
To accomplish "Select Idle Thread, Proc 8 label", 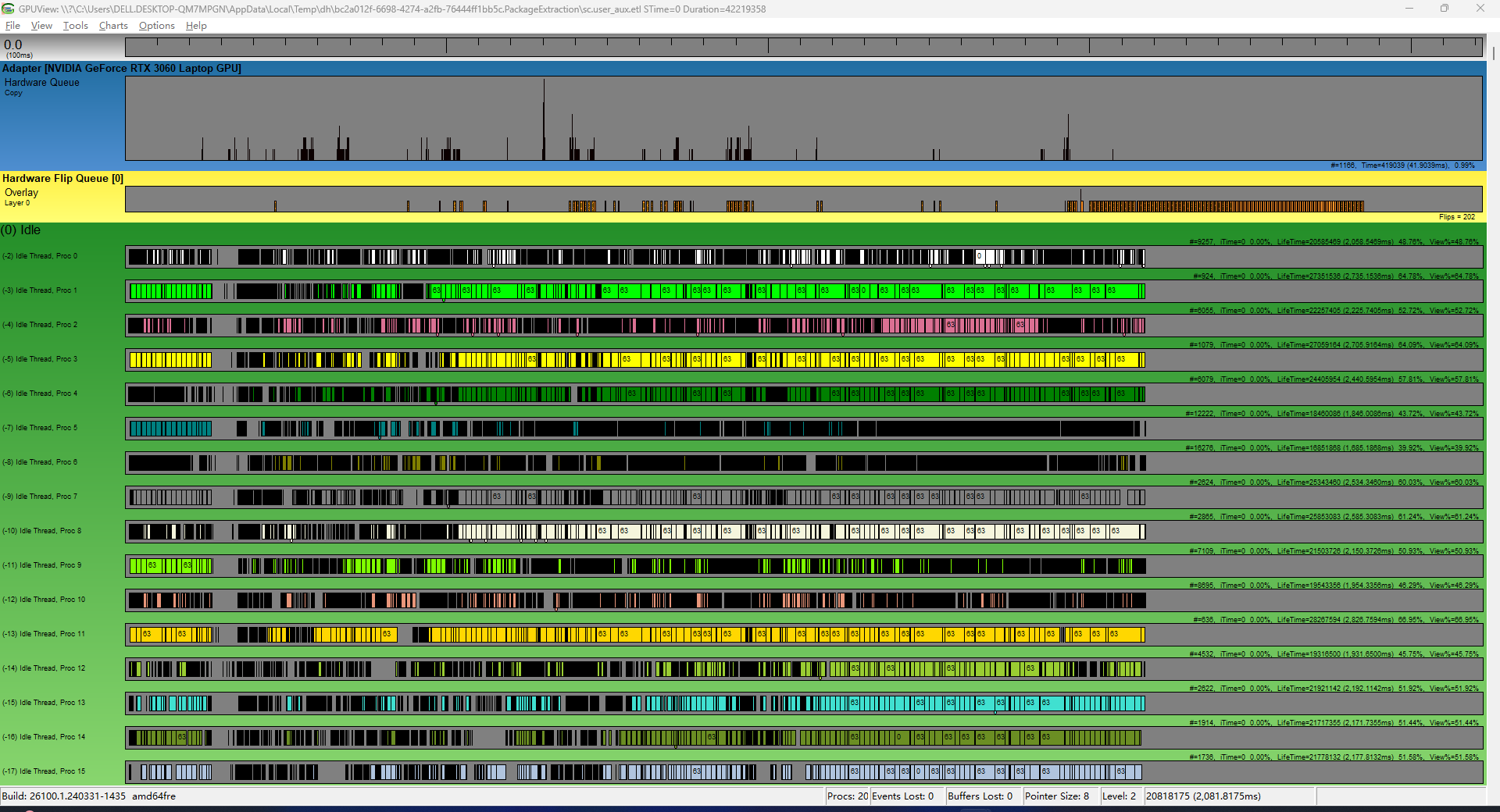I will pos(41,531).
